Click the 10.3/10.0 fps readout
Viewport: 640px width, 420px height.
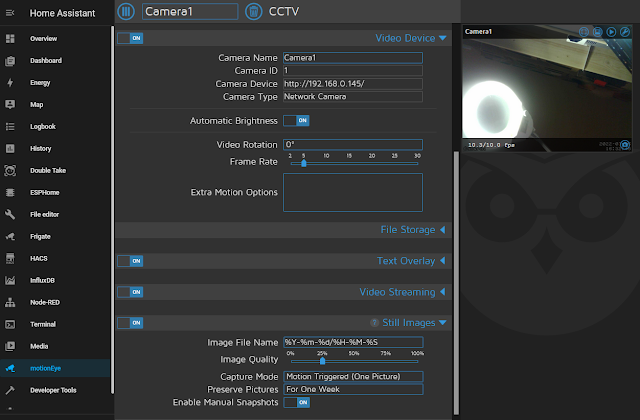click(491, 145)
